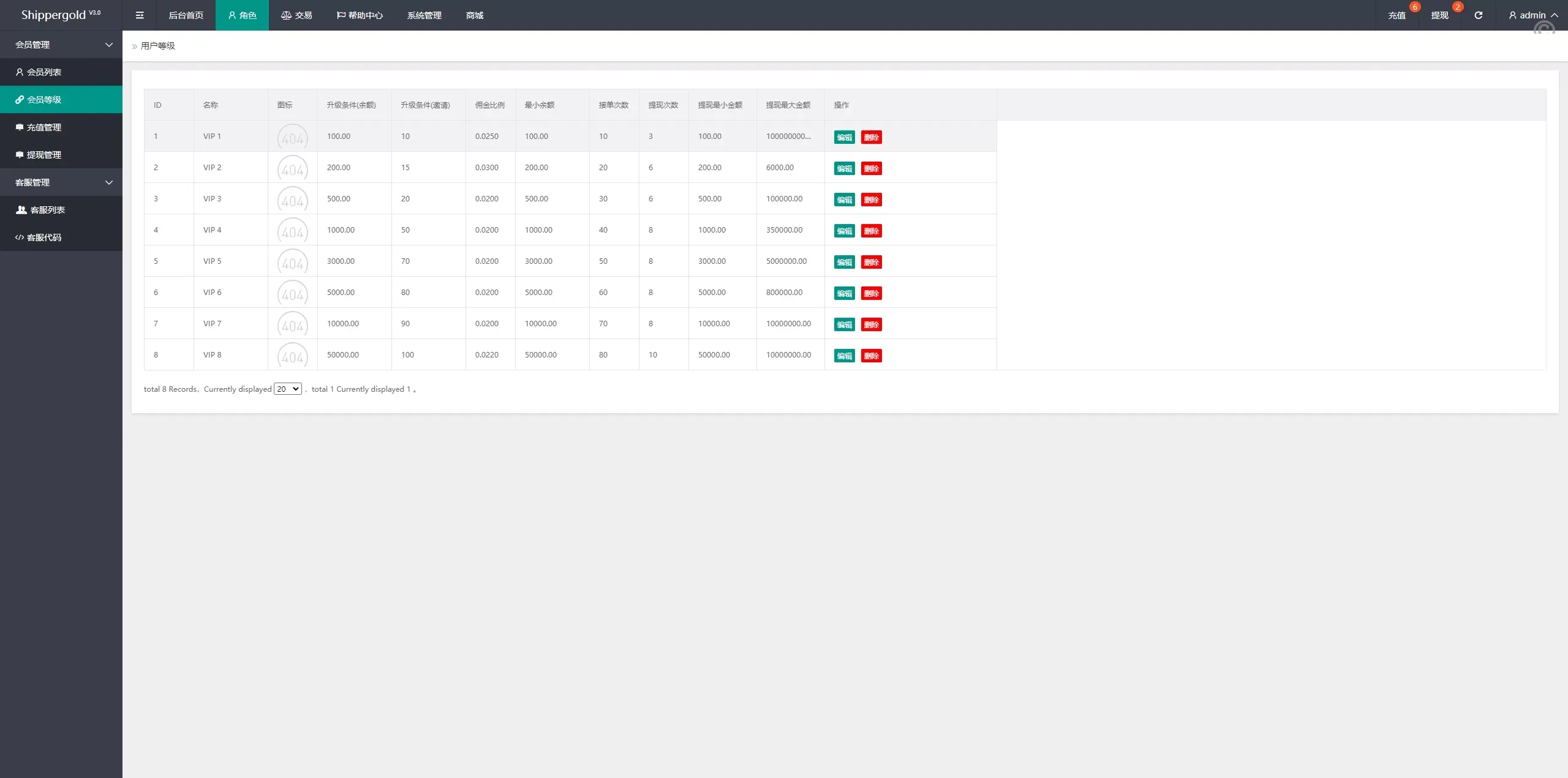Open 系统管理 top navigation tab

424,15
